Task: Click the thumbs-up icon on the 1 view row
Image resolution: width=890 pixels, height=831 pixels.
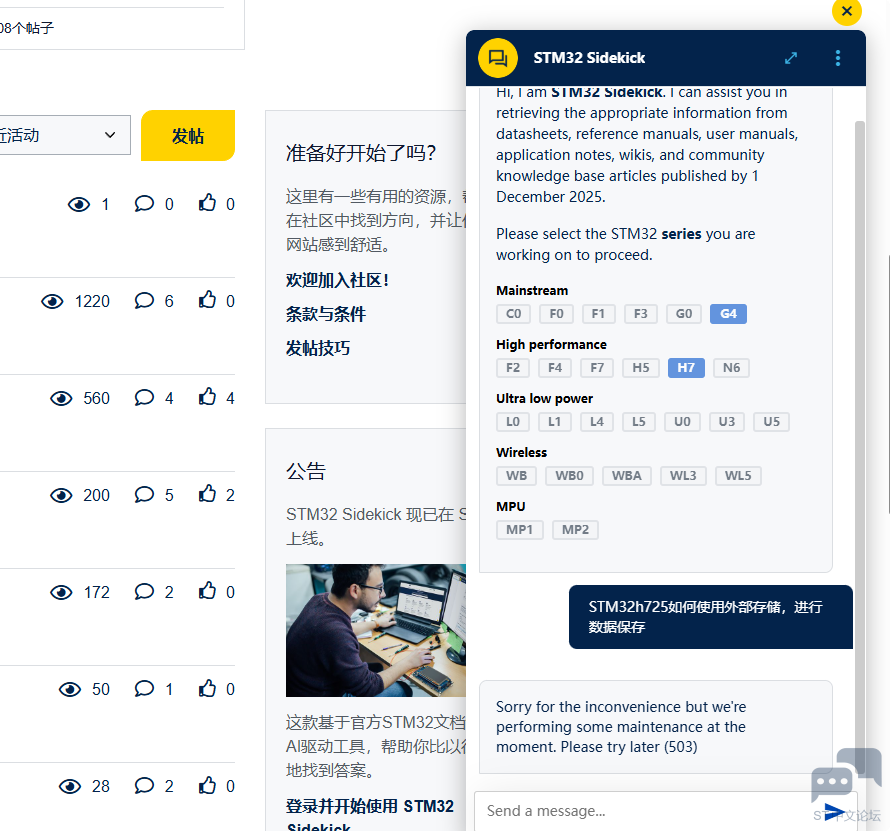Action: point(207,202)
